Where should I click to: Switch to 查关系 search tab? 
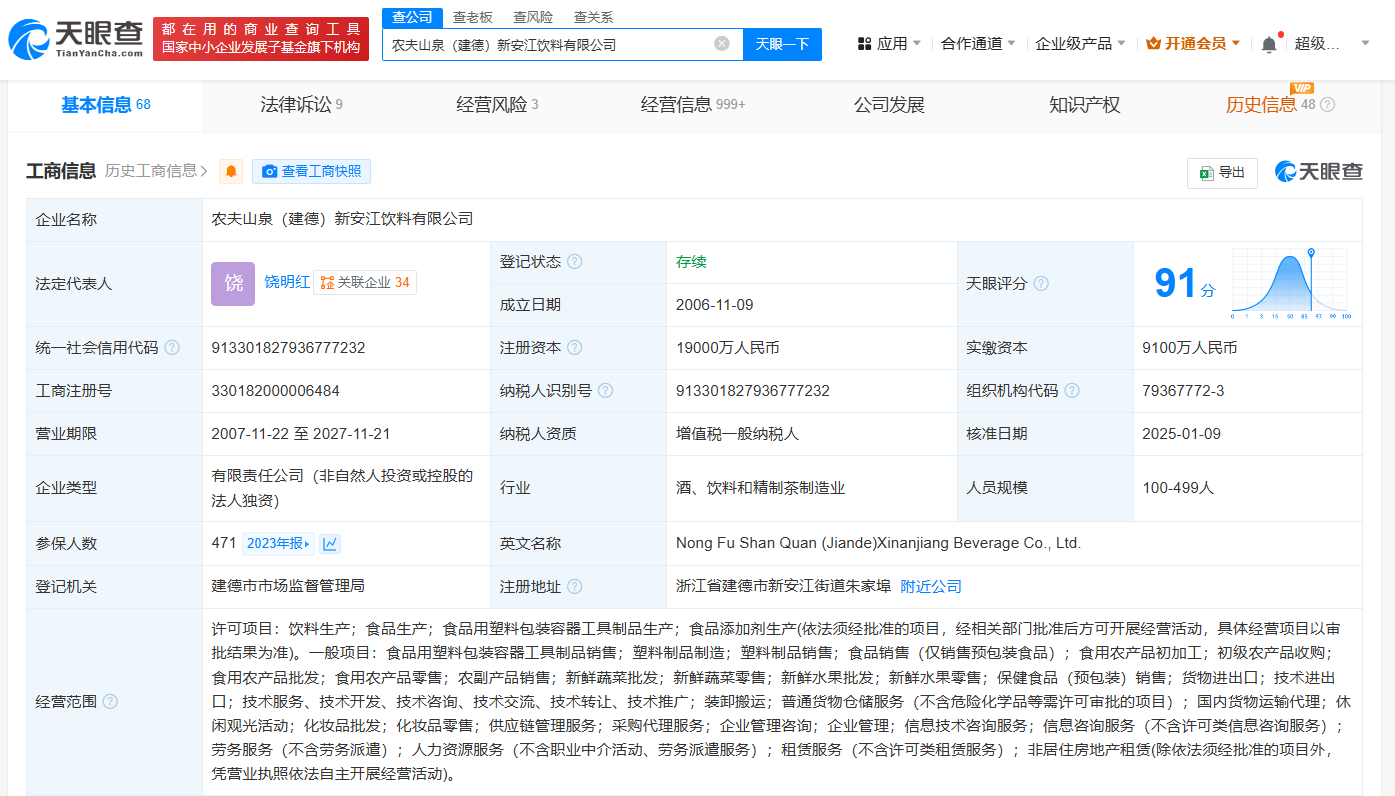click(593, 17)
